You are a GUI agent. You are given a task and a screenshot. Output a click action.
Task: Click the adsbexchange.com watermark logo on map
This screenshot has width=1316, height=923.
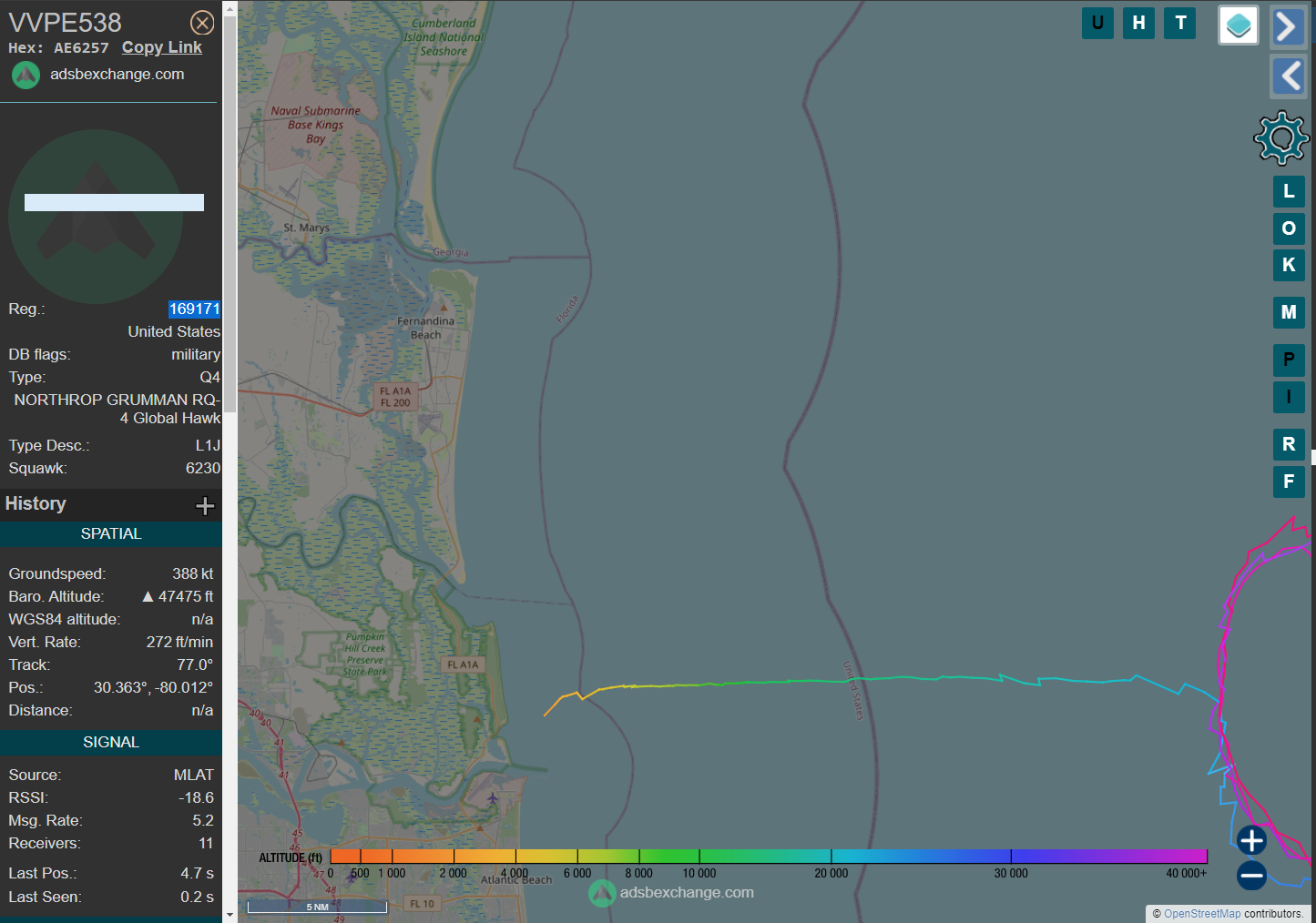click(x=602, y=894)
